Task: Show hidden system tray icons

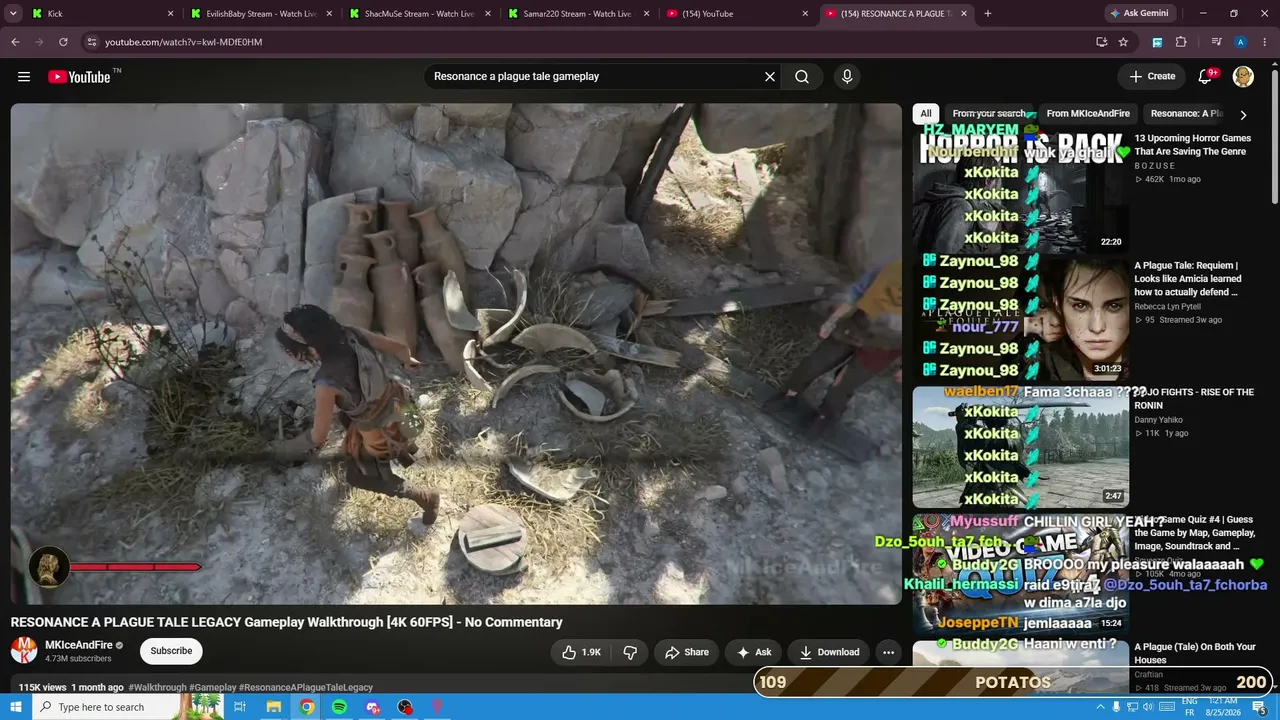Action: coord(1100,707)
